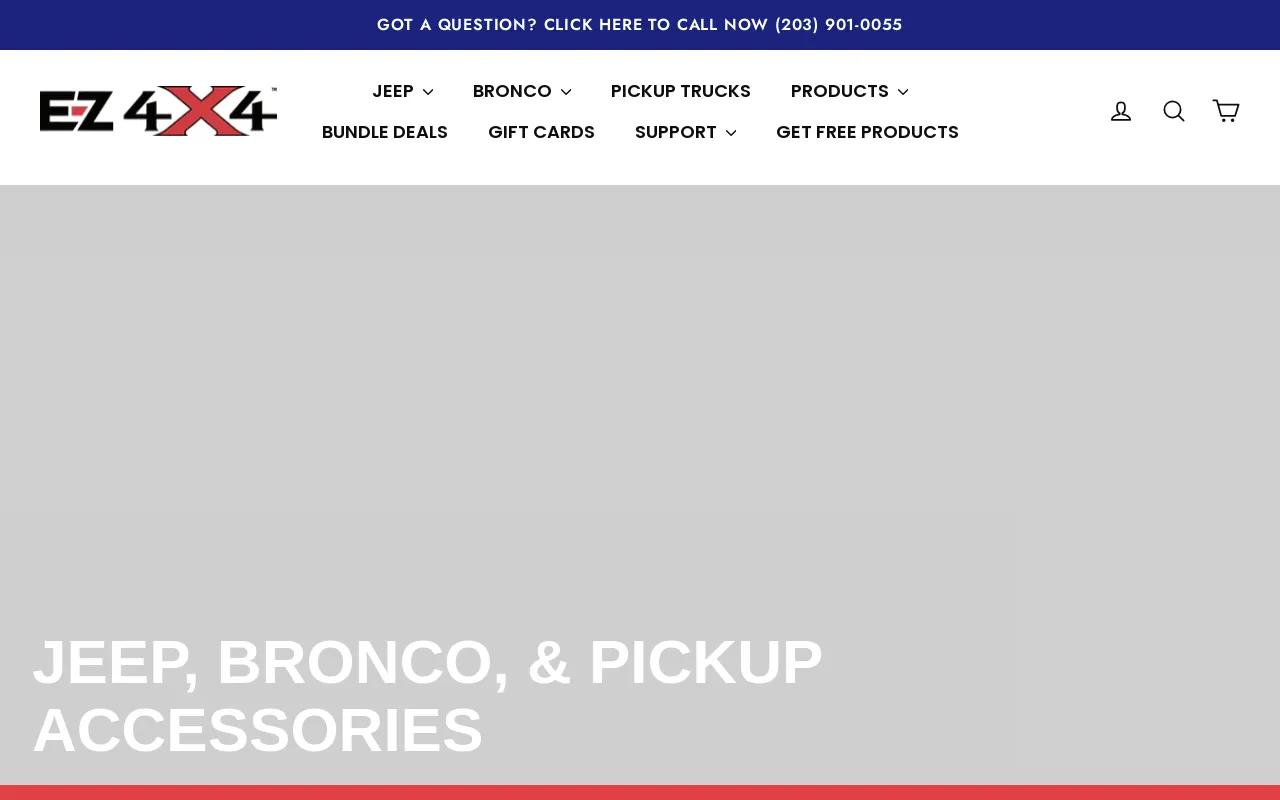Viewport: 1280px width, 800px height.
Task: Select the PRODUCTS menu label
Action: 840,91
